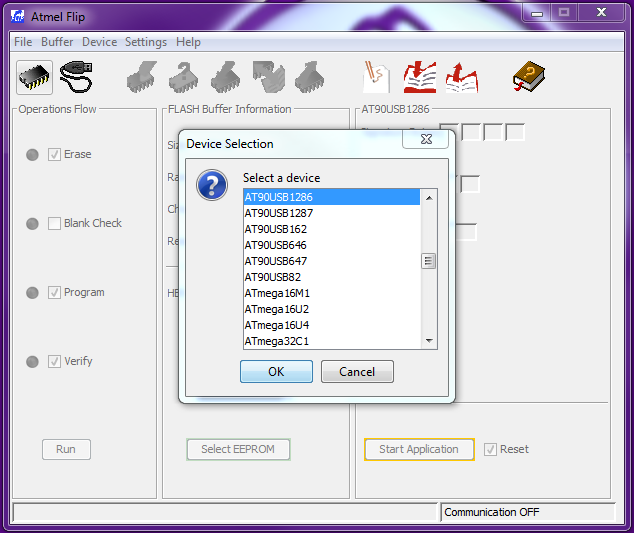Viewport: 634px width, 533px height.
Task: Toggle the Erase checkbox
Action: coord(55,154)
